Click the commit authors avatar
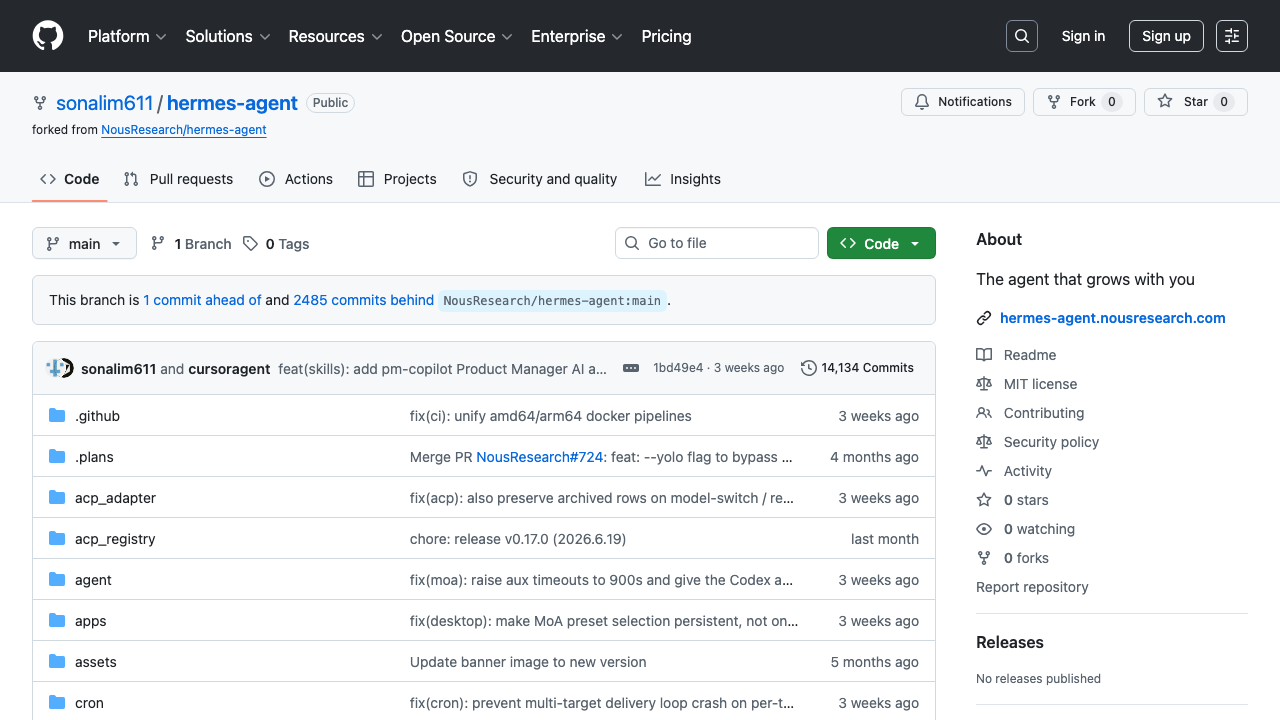 coord(60,368)
